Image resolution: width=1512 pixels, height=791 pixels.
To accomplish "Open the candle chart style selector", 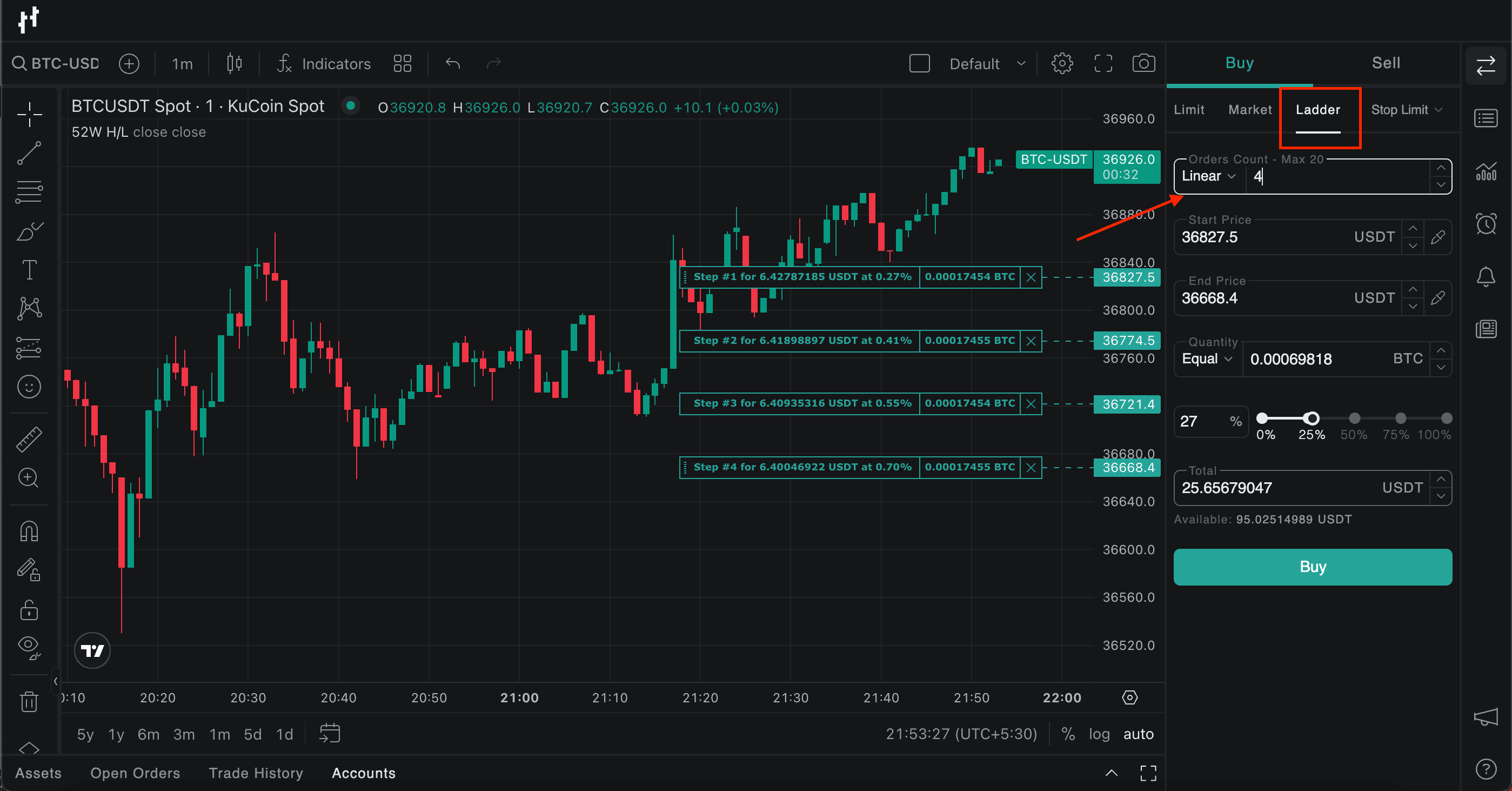I will (x=234, y=63).
